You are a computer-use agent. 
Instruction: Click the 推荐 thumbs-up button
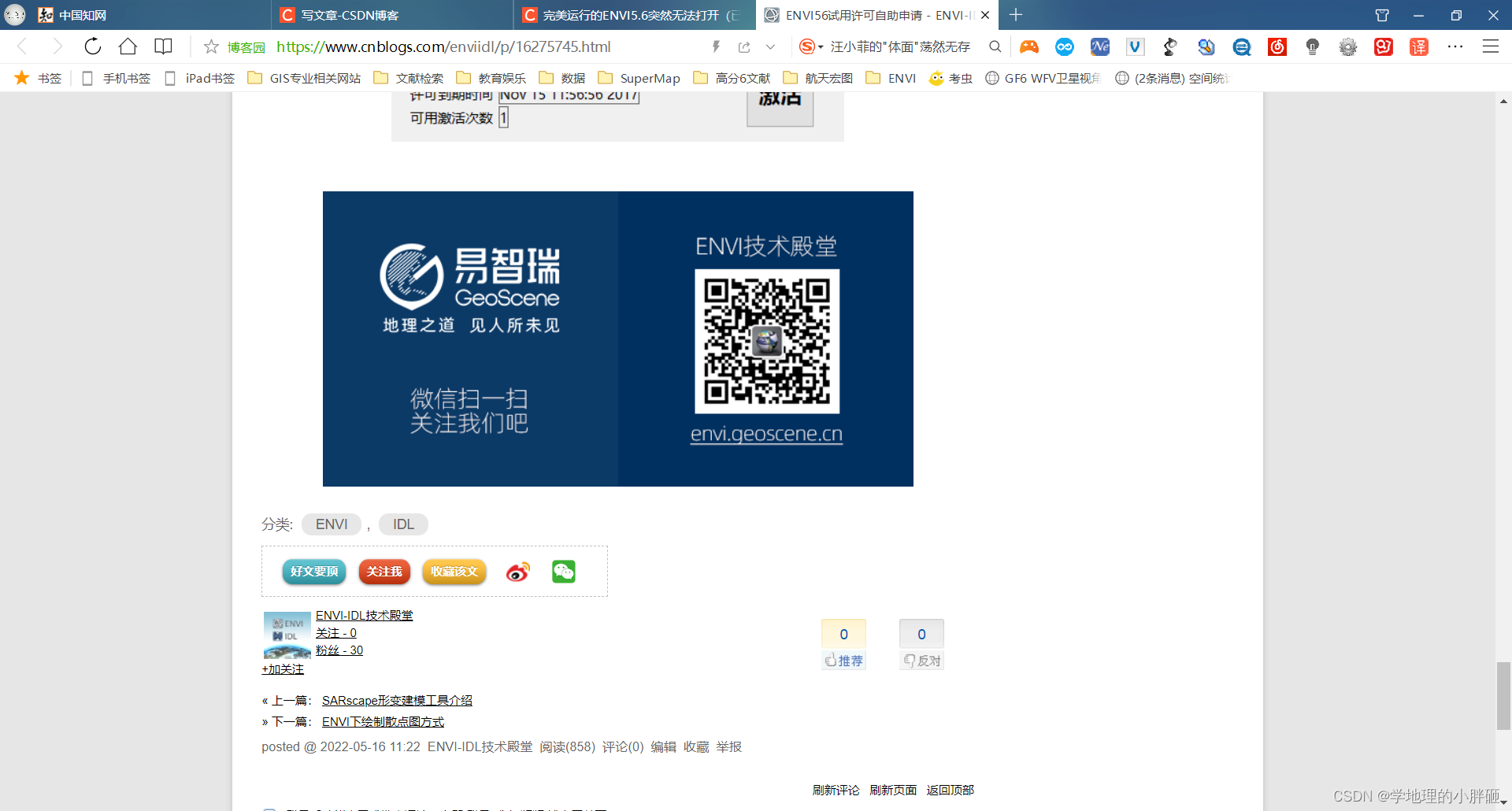[843, 645]
